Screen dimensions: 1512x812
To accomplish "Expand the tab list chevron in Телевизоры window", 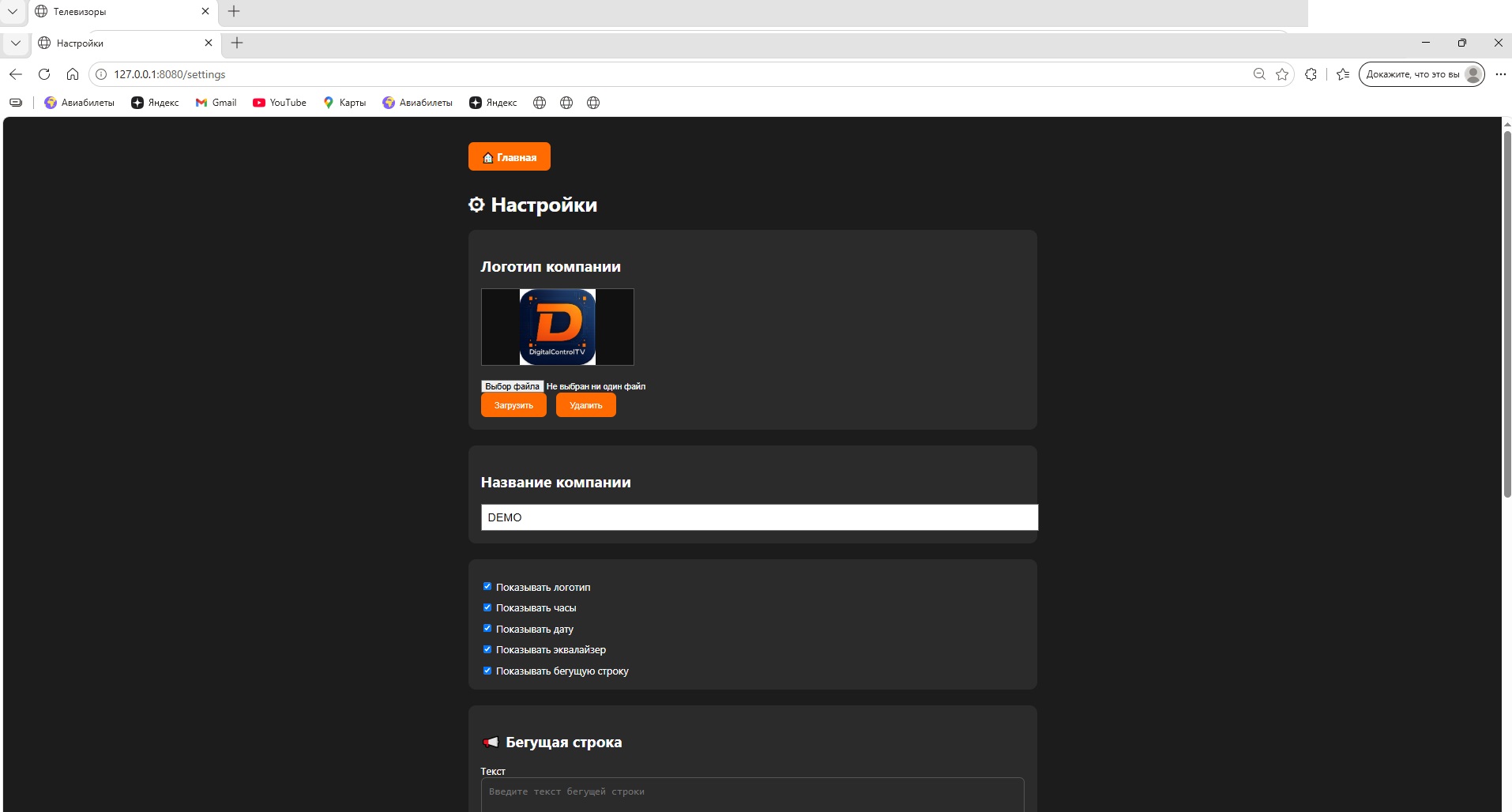I will pos(13,12).
